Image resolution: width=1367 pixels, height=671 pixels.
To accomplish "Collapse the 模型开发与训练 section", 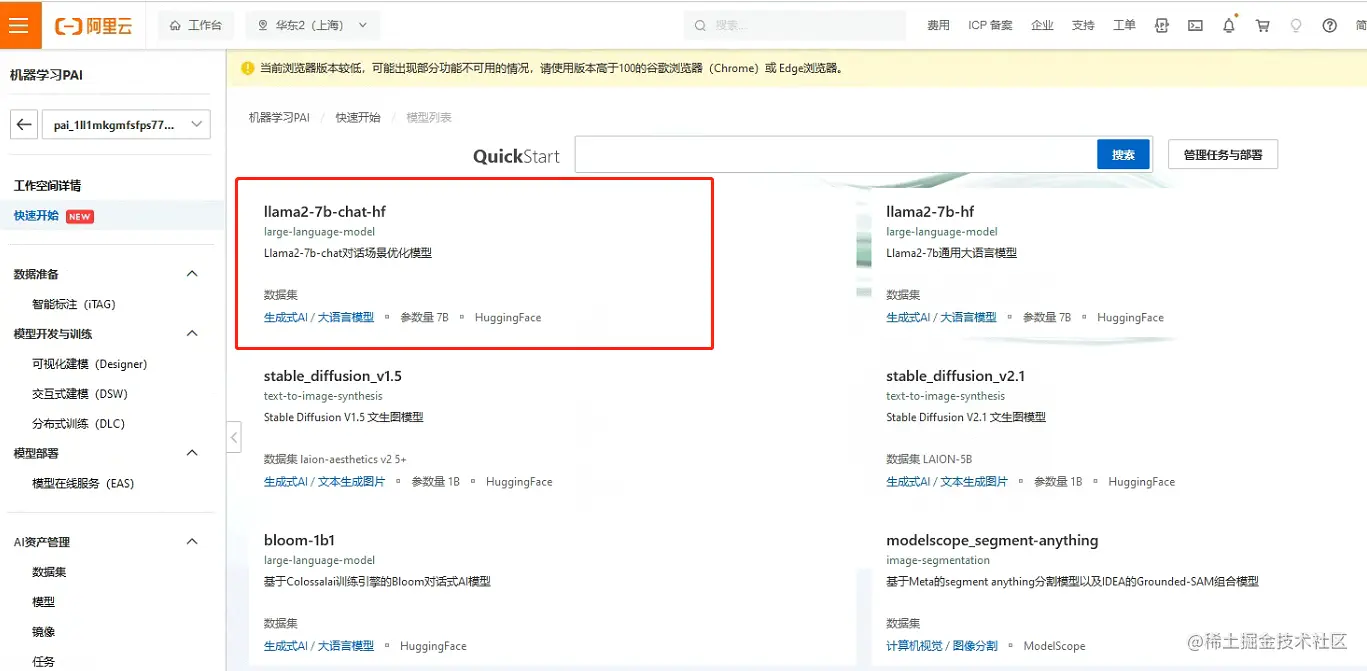I will [193, 333].
